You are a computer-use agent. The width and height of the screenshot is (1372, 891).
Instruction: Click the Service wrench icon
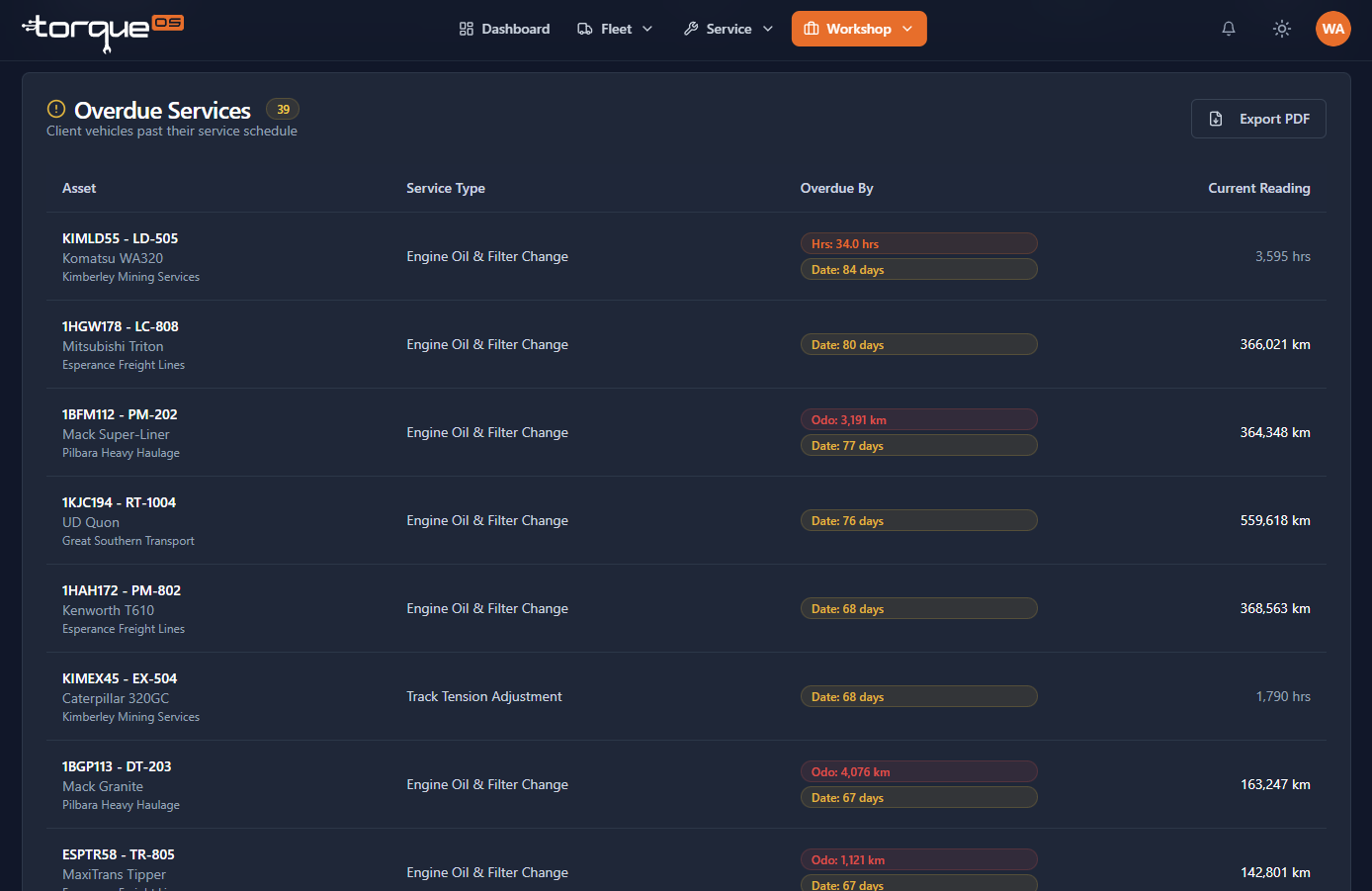coord(691,29)
